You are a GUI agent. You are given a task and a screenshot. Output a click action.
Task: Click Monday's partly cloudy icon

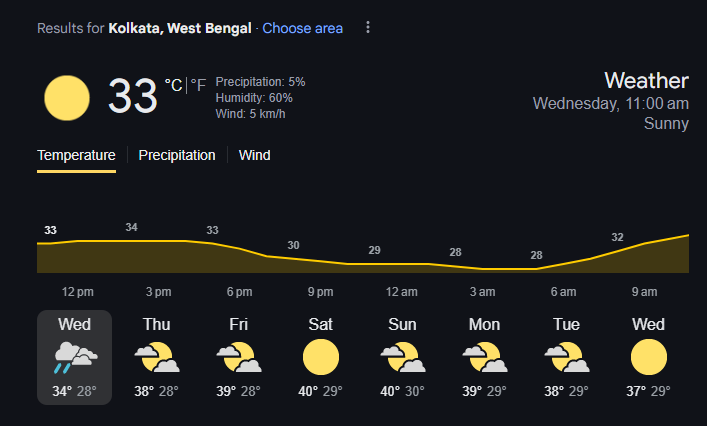(x=484, y=357)
